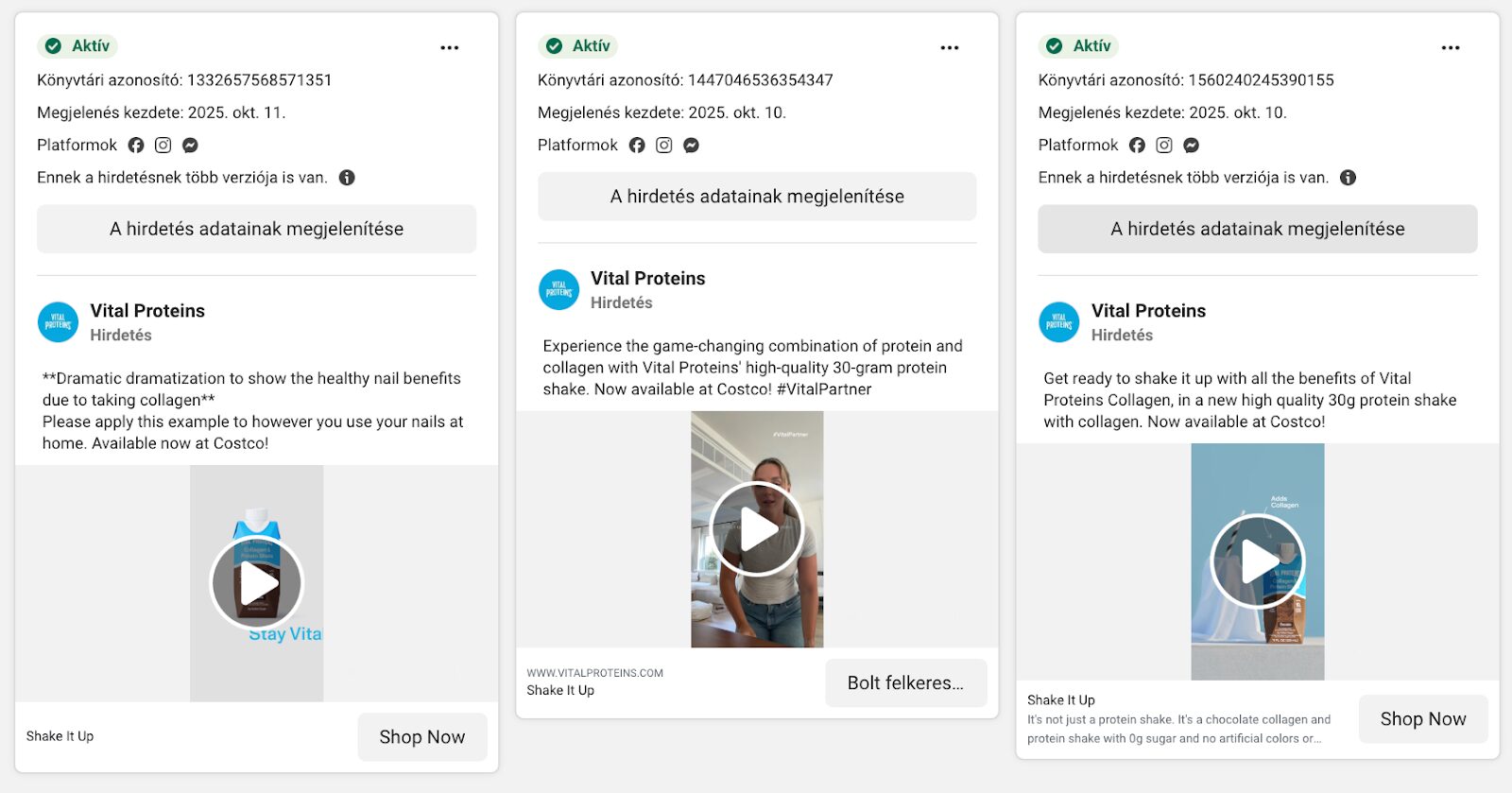
Task: Play the blue background protein shake video
Action: coord(1258,561)
